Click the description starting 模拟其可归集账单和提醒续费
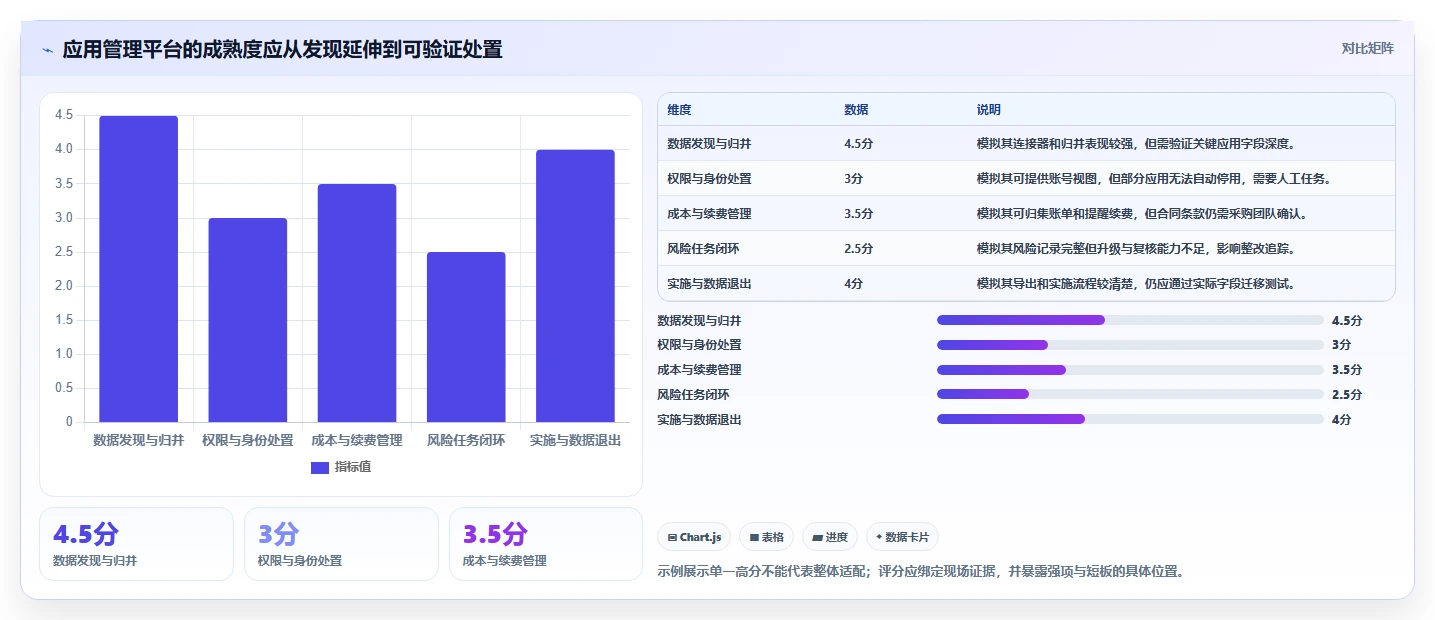Screen dimensions: 1435x620 click(x=1142, y=214)
